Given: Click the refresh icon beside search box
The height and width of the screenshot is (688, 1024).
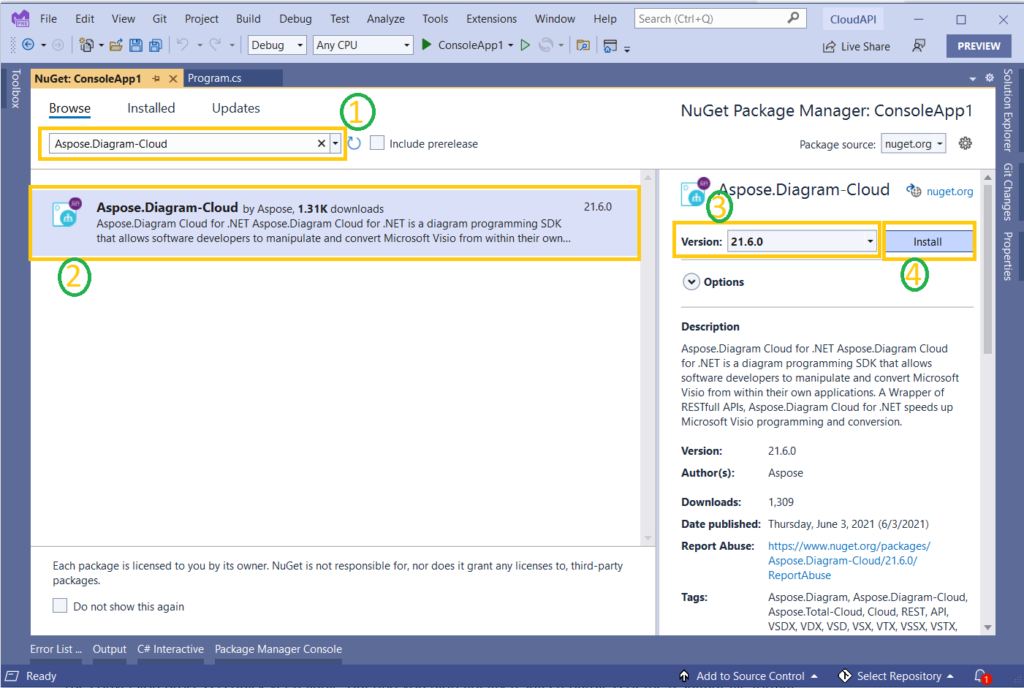Looking at the screenshot, I should coord(354,144).
